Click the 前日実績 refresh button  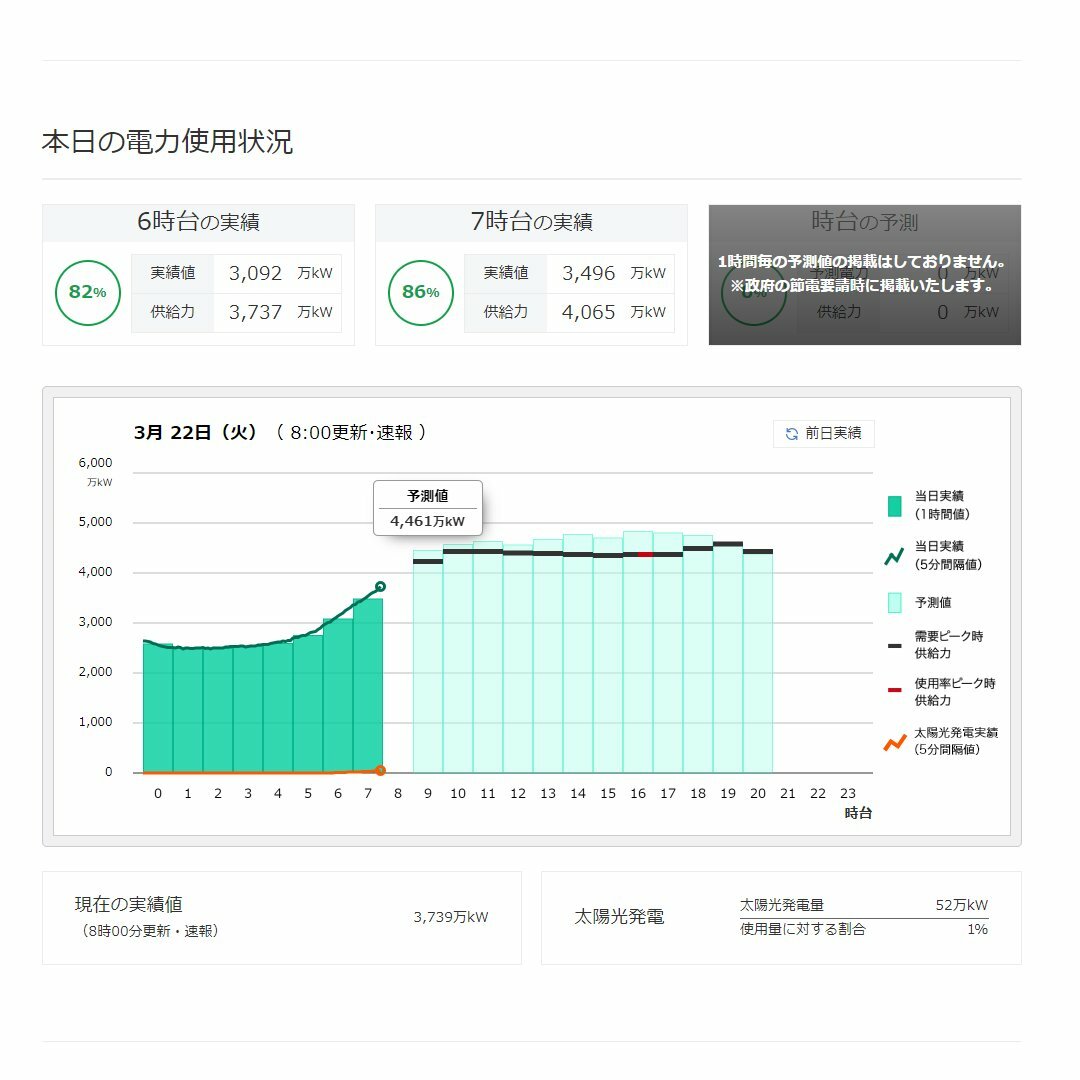823,433
